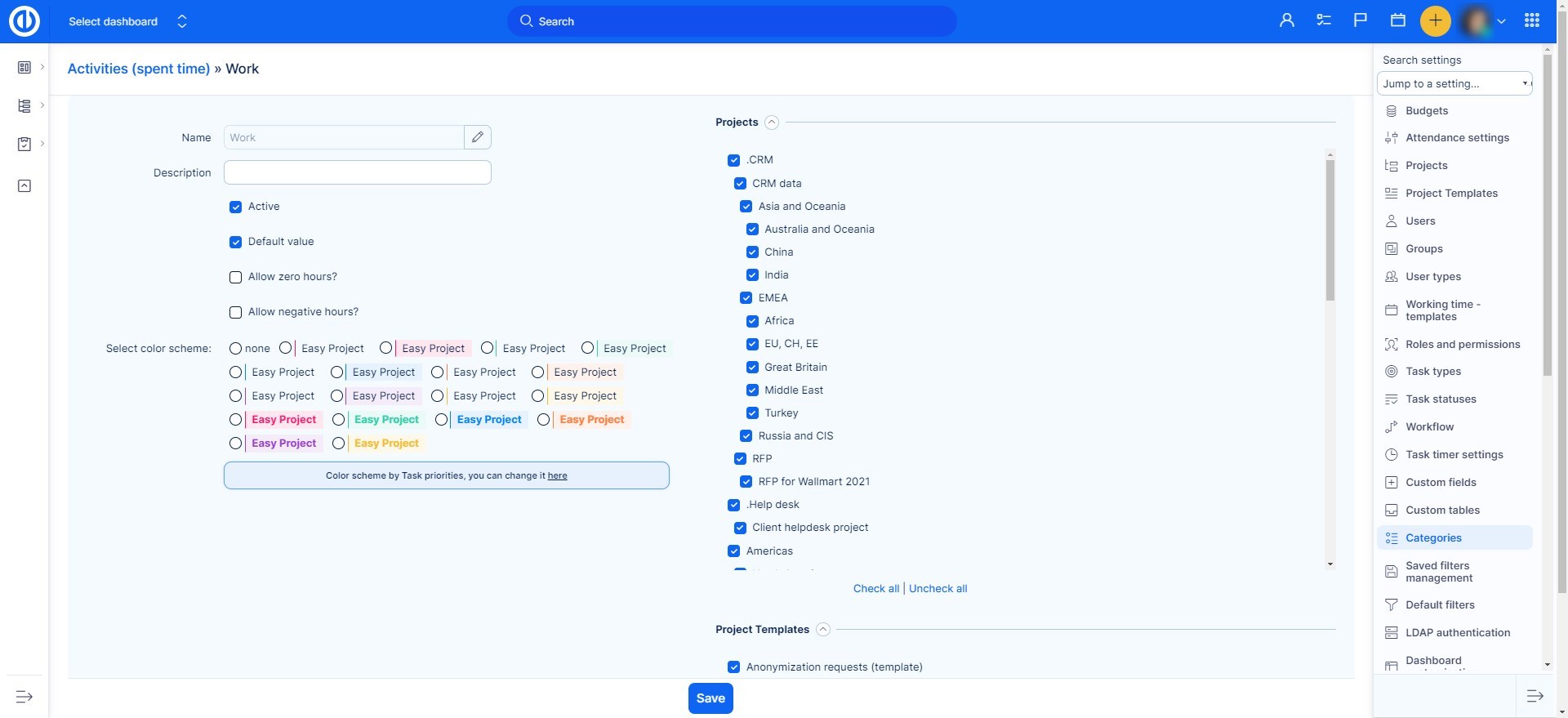This screenshot has height=718, width=1568.
Task: Click the pencil edit icon beside Name
Action: coord(478,137)
